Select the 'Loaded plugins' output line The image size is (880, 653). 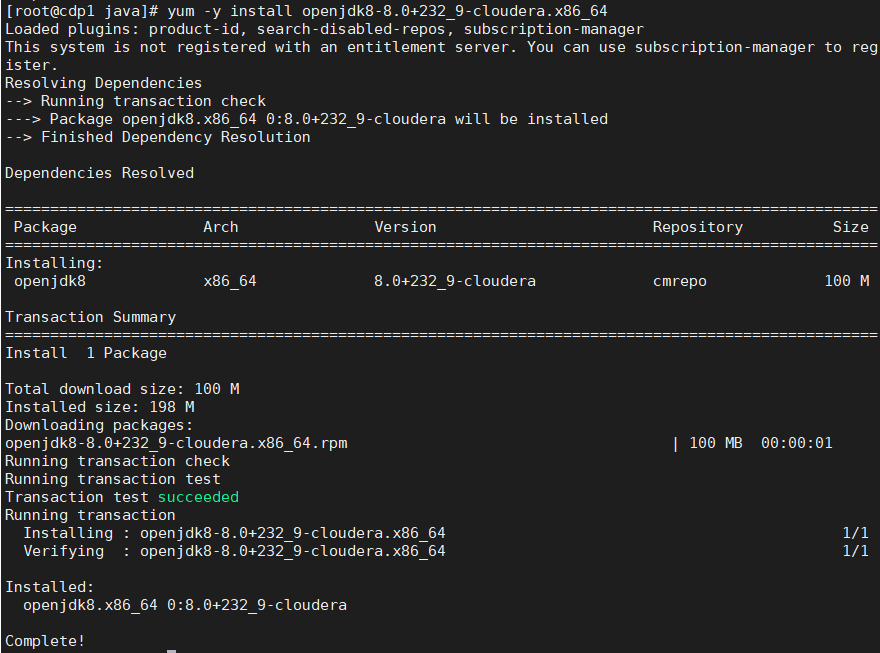coord(324,29)
